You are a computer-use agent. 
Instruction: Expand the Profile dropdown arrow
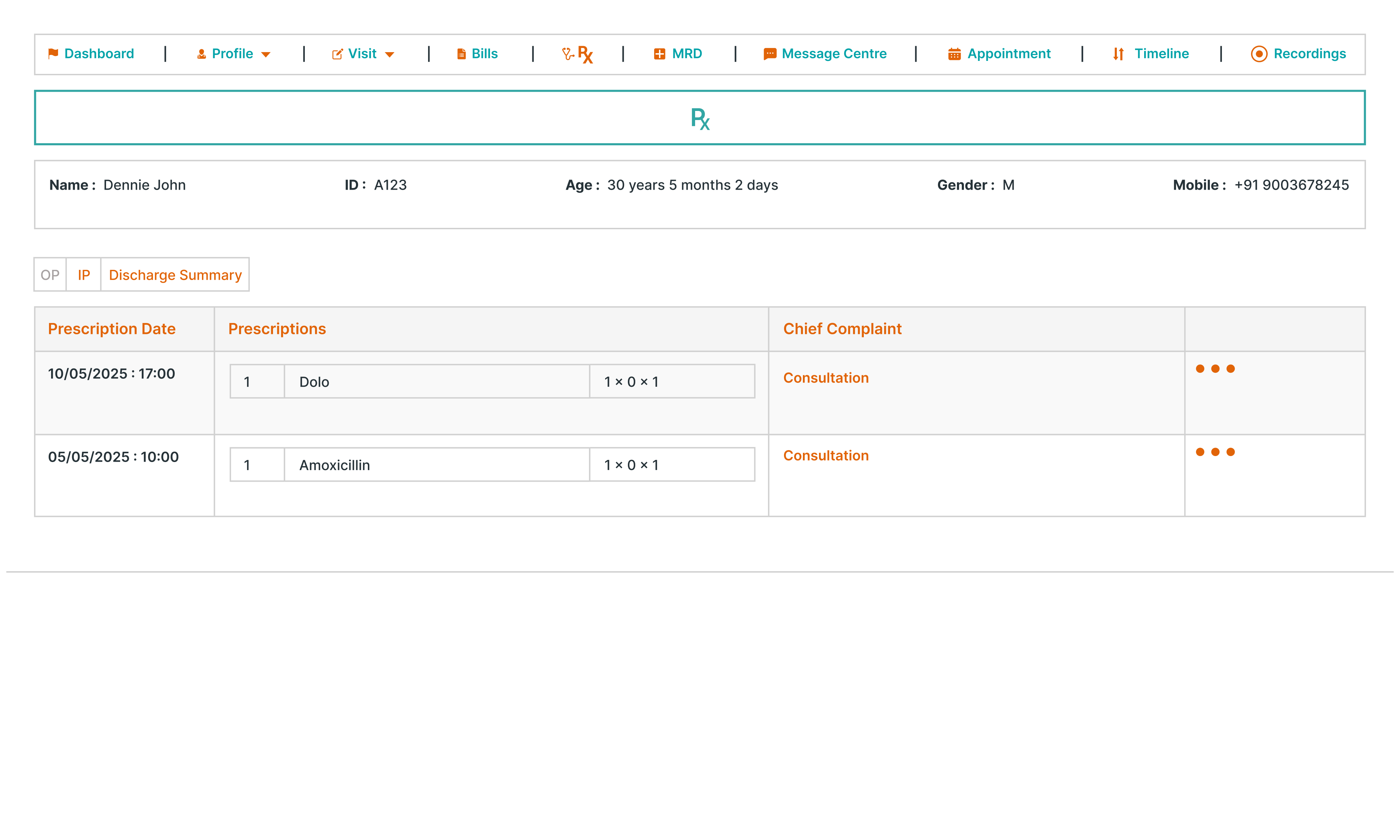(265, 55)
